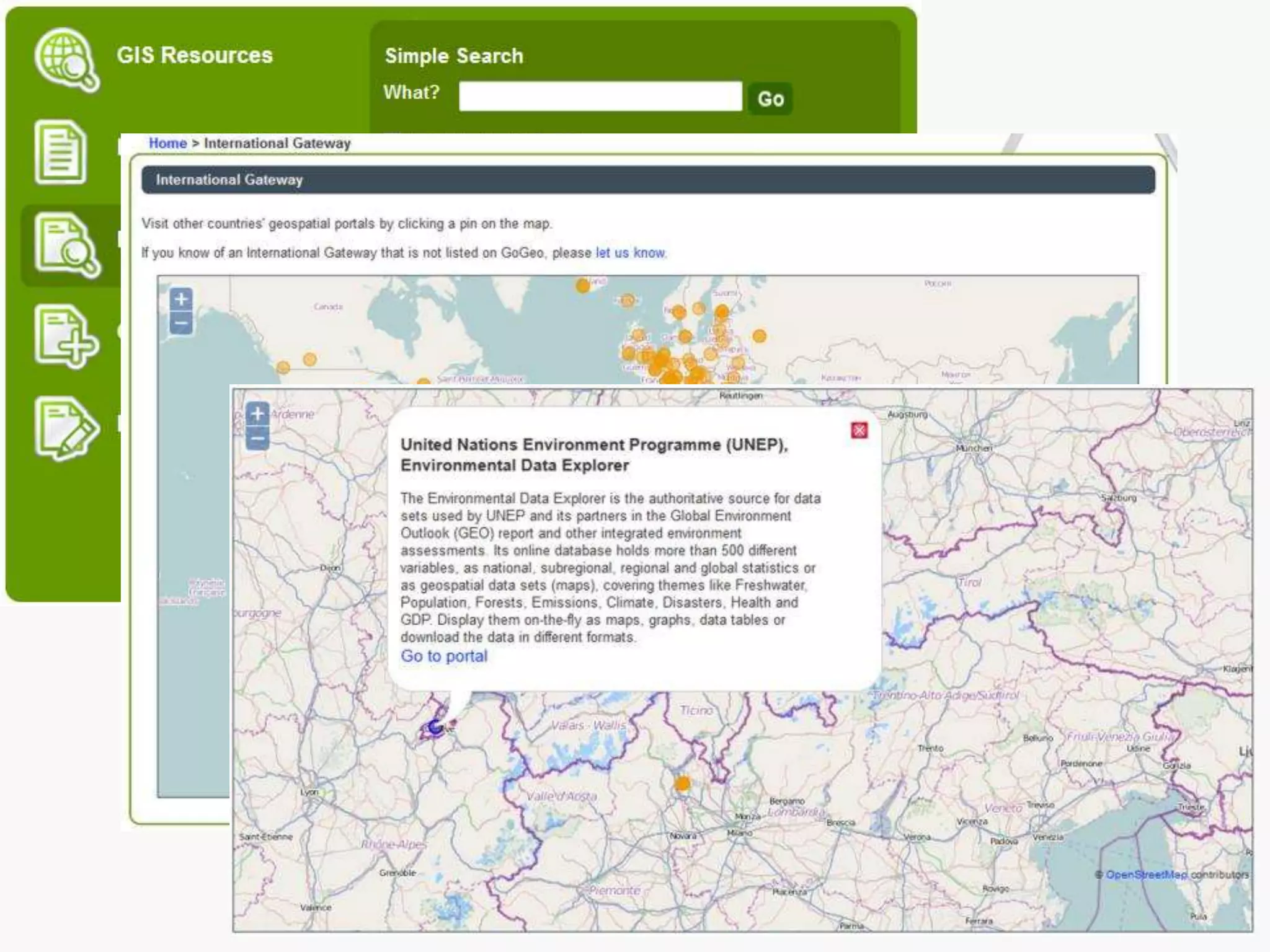
Task: Open the 'let us know' link
Action: point(630,253)
